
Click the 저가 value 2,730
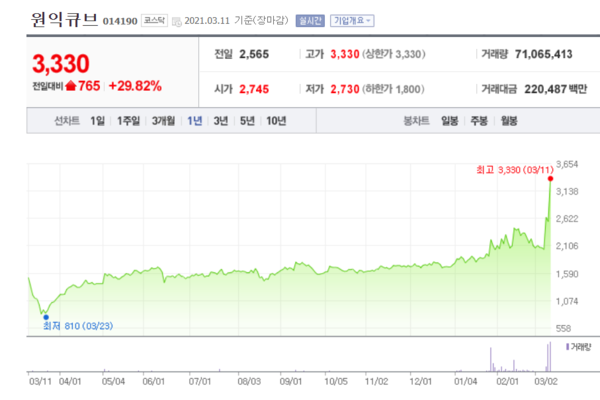click(x=345, y=89)
